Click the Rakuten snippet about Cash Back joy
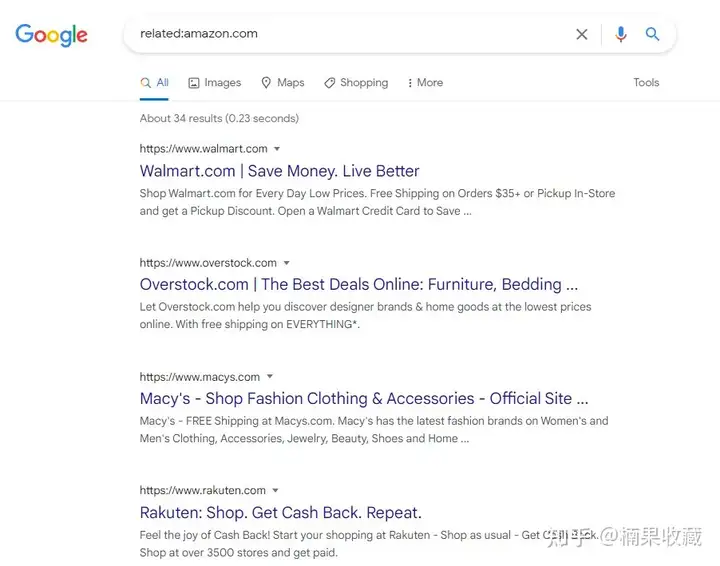Image resolution: width=720 pixels, height=566 pixels. coord(367,544)
